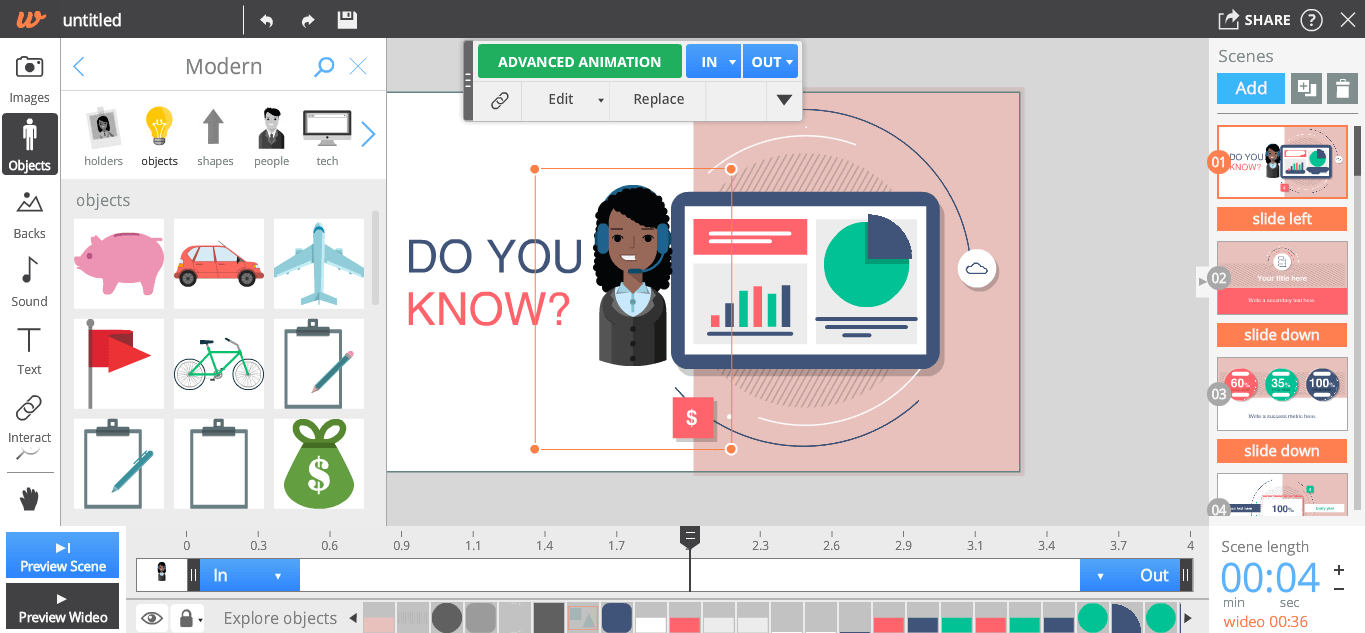
Task: Select the tech objects category
Action: point(327,135)
